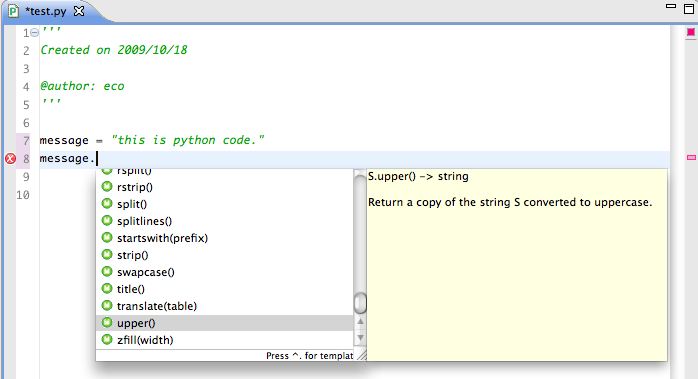Choose startswith(prefix) completion proposal
This screenshot has height=379, width=698.
(x=224, y=238)
